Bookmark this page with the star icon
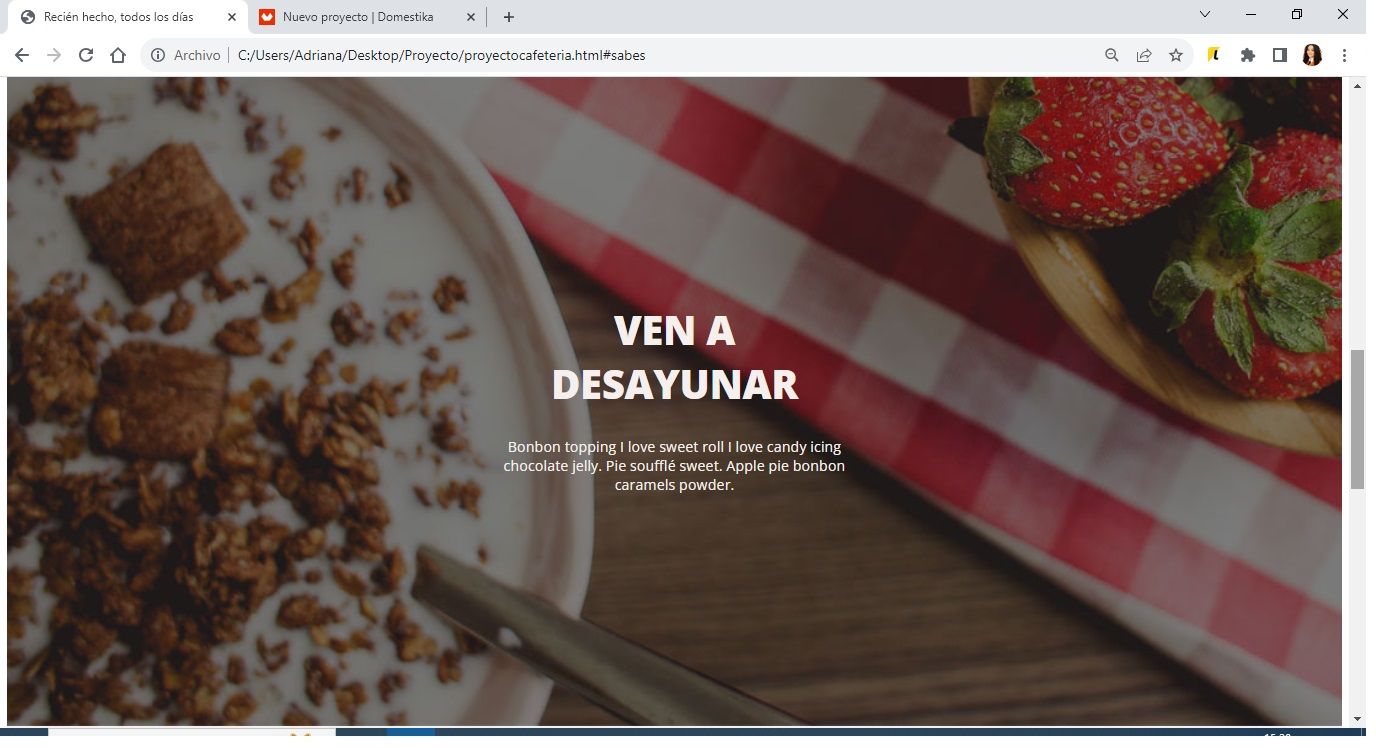 (1176, 55)
